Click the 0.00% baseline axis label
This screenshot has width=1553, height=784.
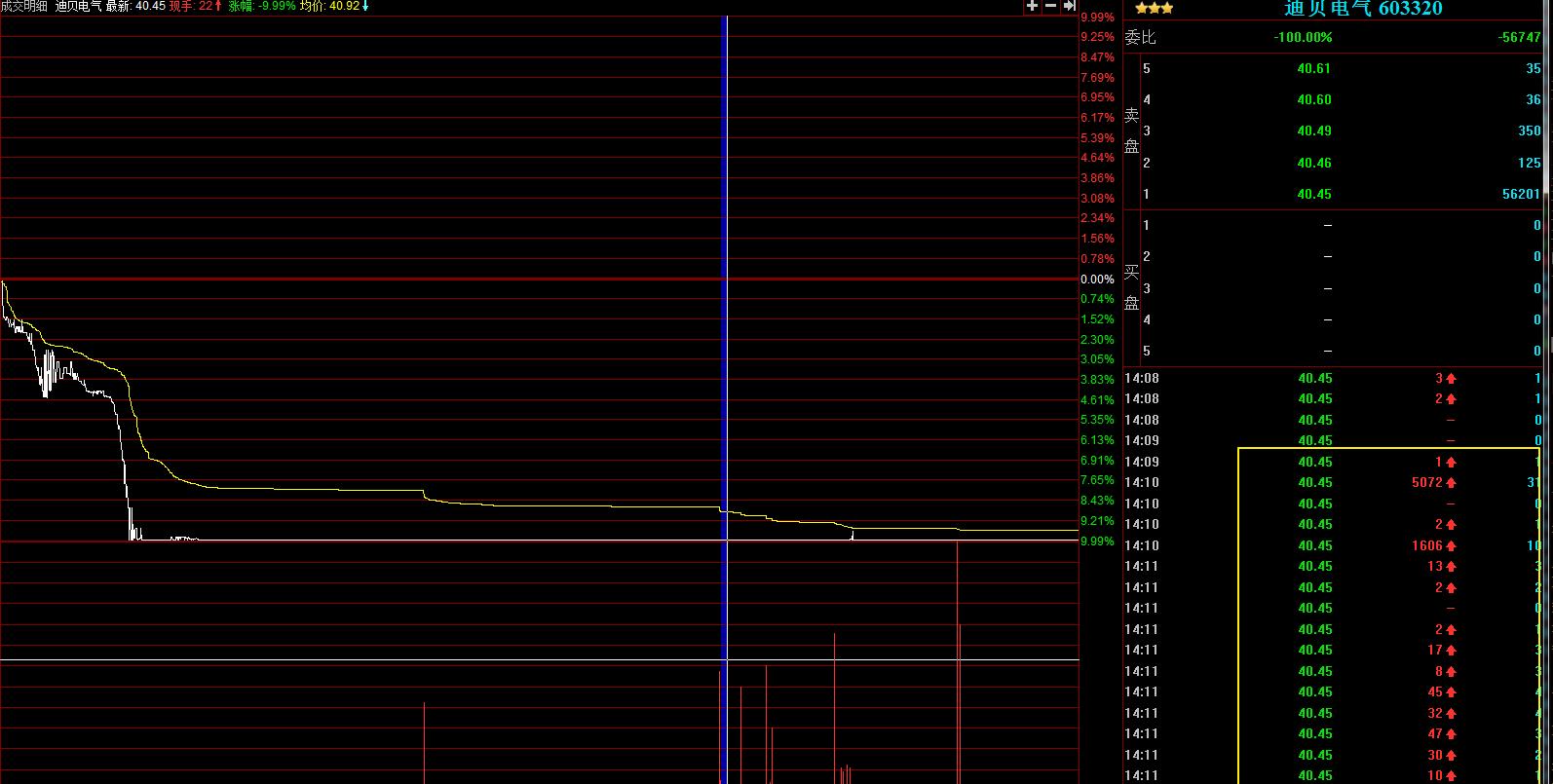1098,280
